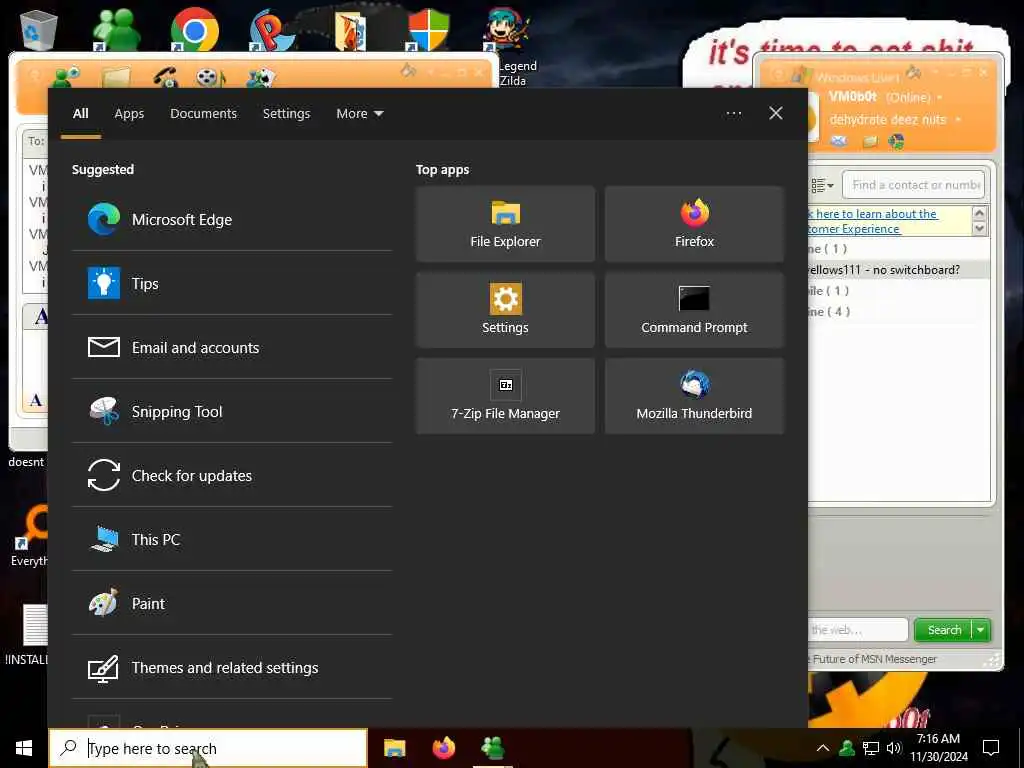Open Microsoft Edge from Suggested list
Image resolution: width=1024 pixels, height=768 pixels.
[232, 219]
